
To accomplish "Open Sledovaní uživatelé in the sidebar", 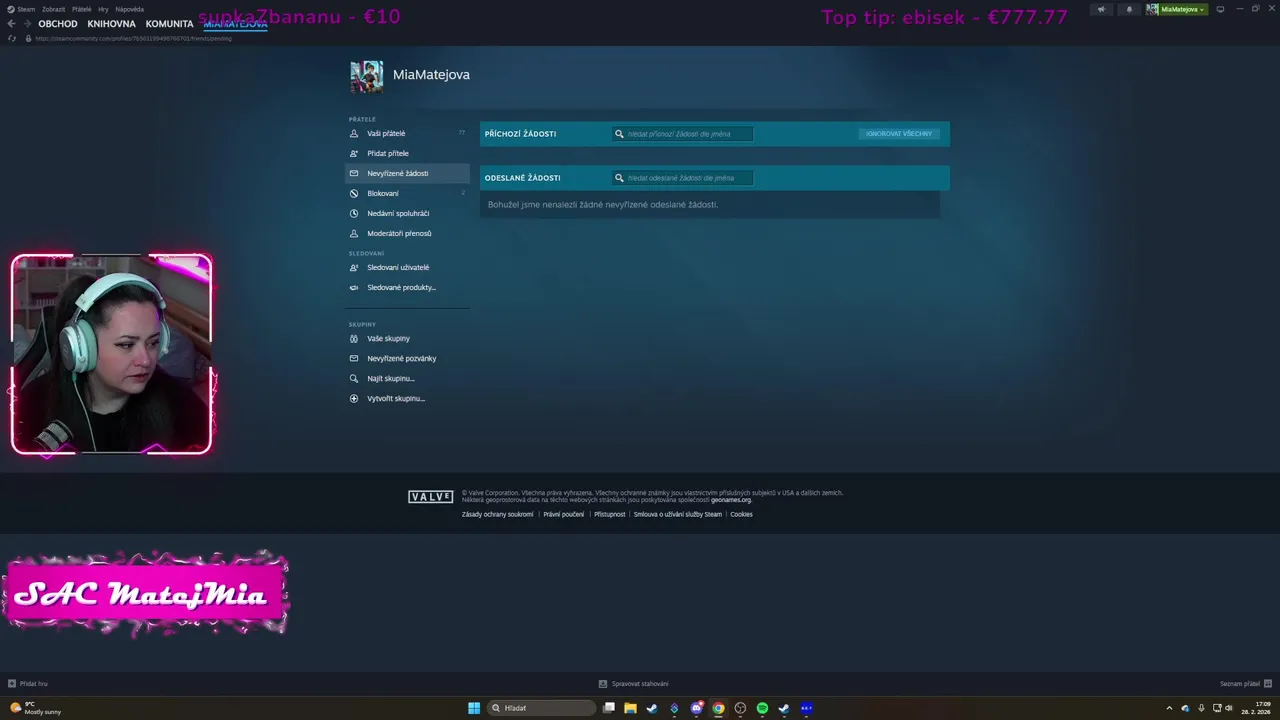I will coord(408,267).
